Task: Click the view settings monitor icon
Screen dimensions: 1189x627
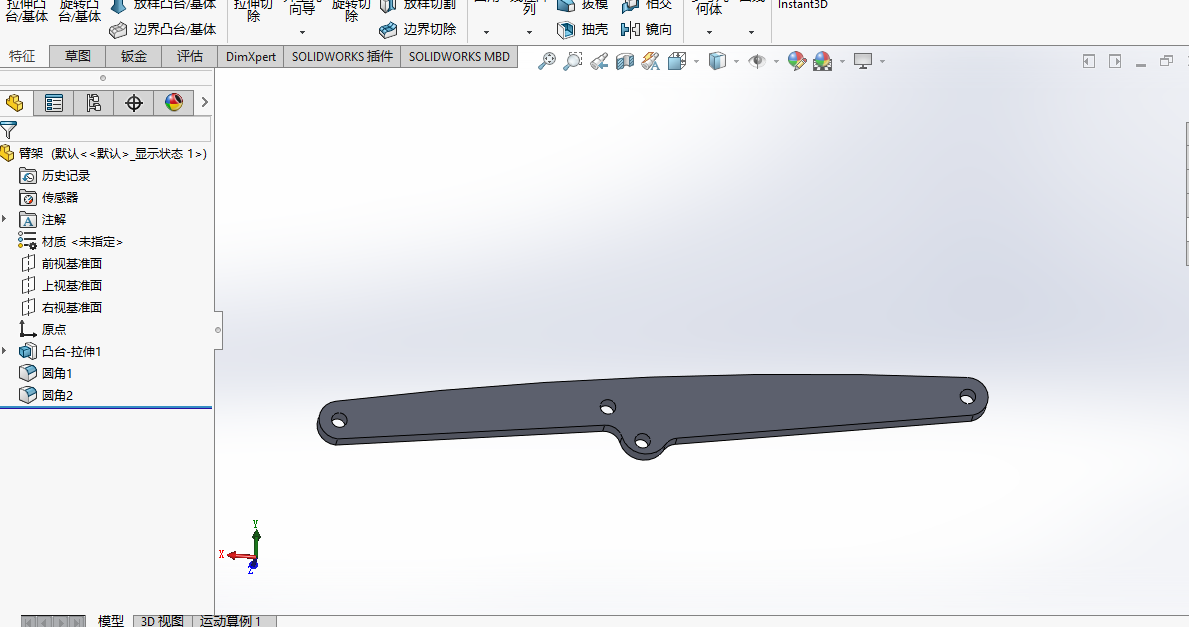Action: 863,61
